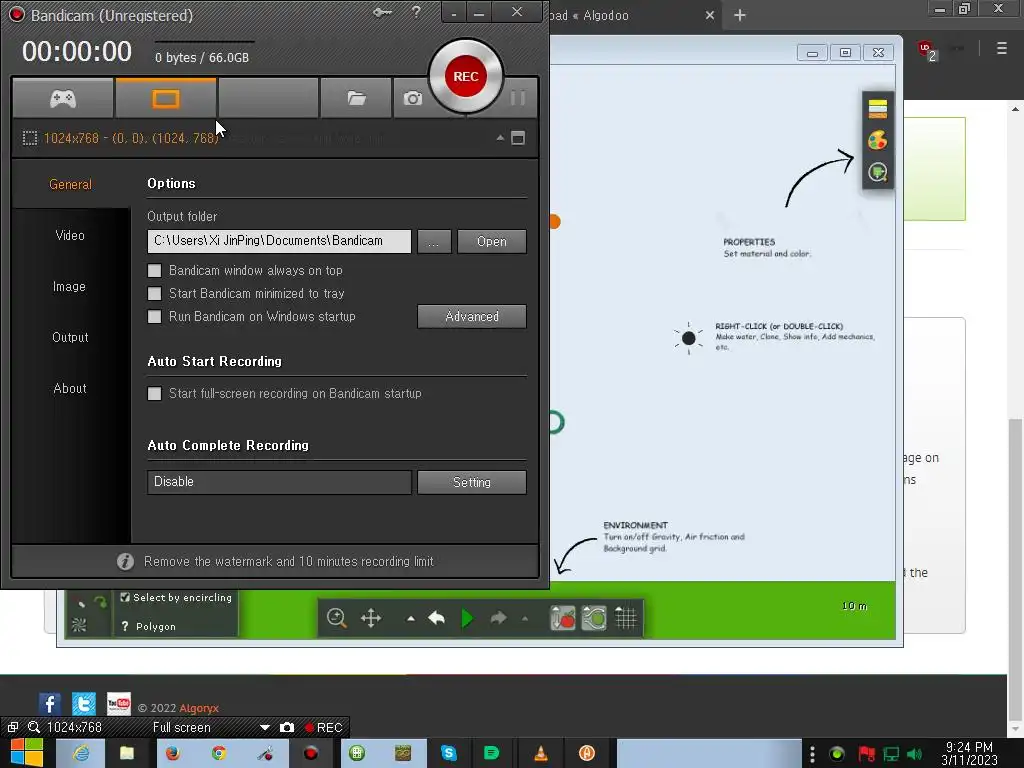Click the dotted selection icon next to 1024x768

pos(30,138)
